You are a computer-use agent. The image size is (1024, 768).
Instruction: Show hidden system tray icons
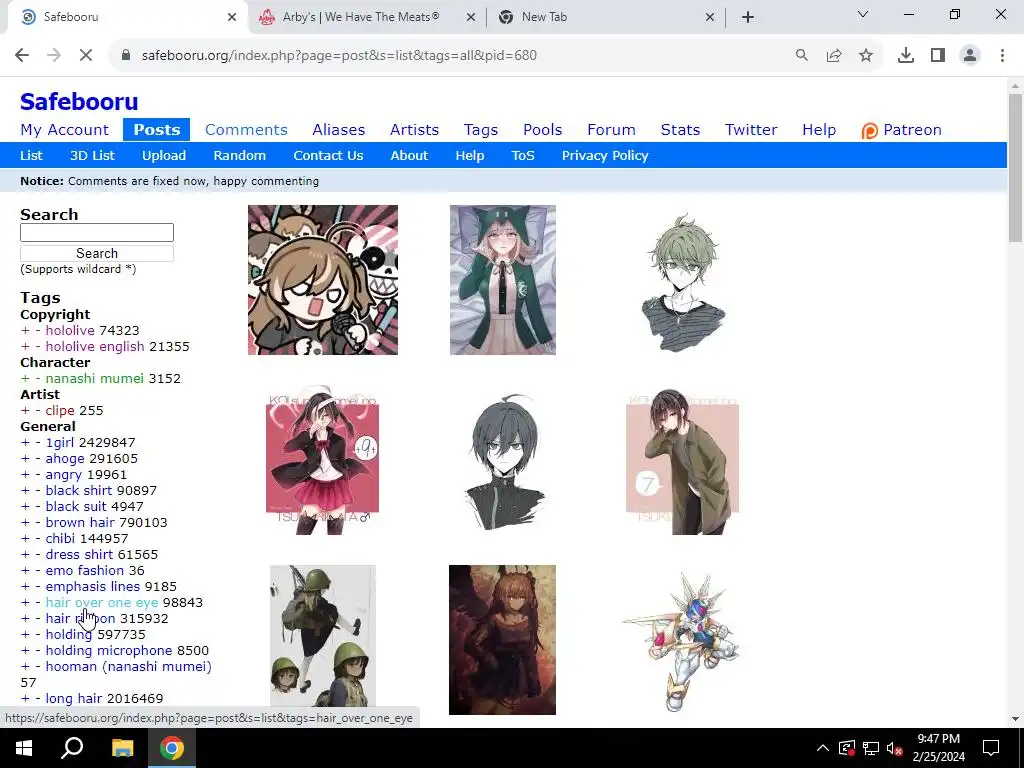(823, 748)
